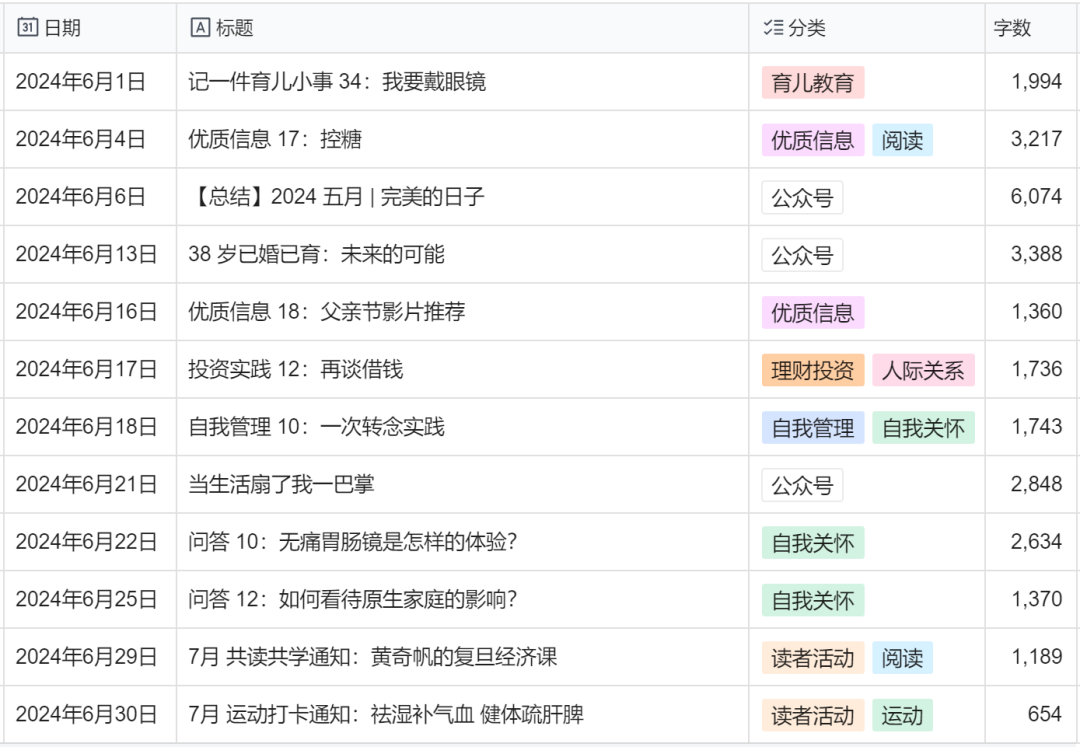The image size is (1080, 747).
Task: Open the entry 问答 10：无痛胃肠镜是怎样的体验？
Action: point(353,542)
